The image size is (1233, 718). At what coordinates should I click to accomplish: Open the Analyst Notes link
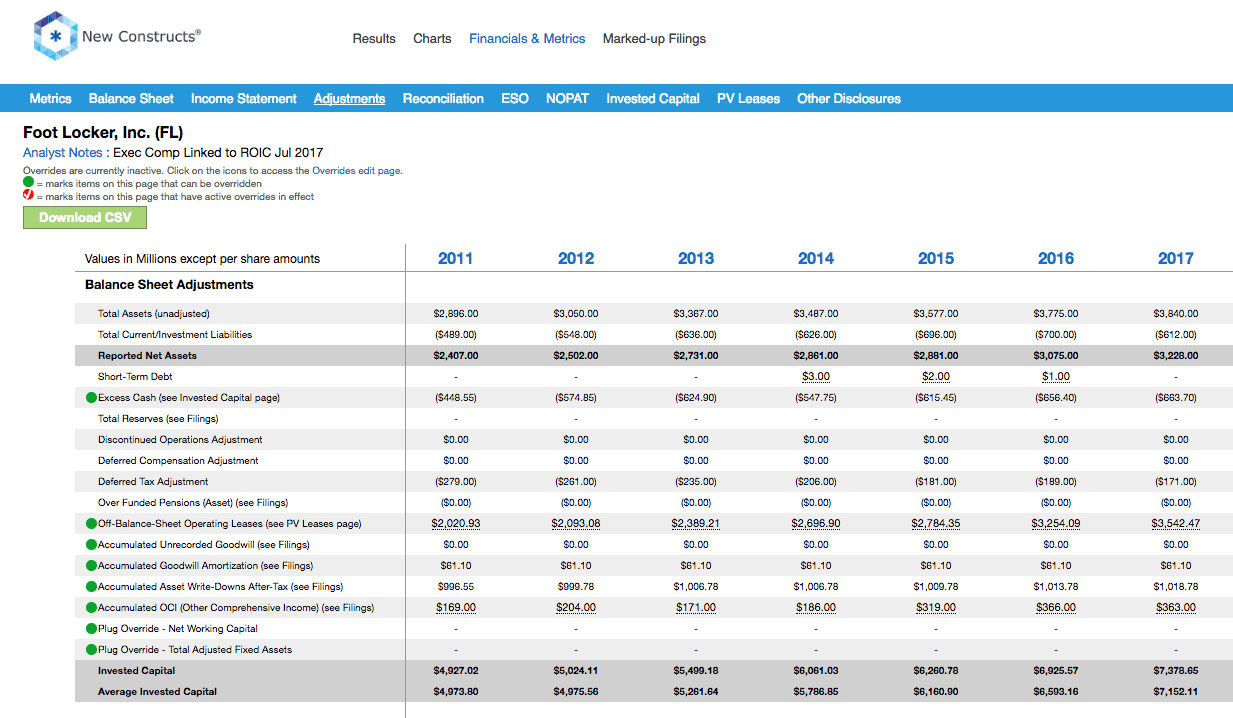(x=62, y=153)
